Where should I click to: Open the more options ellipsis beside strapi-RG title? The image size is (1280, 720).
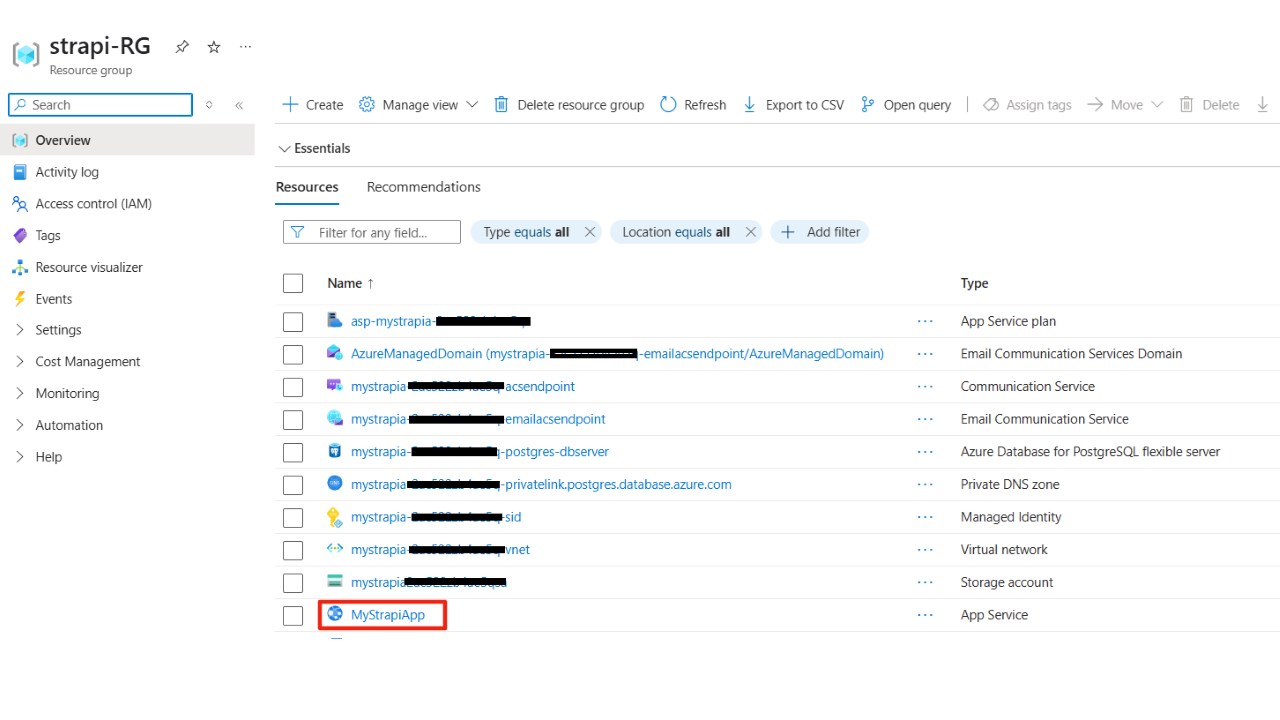[x=246, y=47]
